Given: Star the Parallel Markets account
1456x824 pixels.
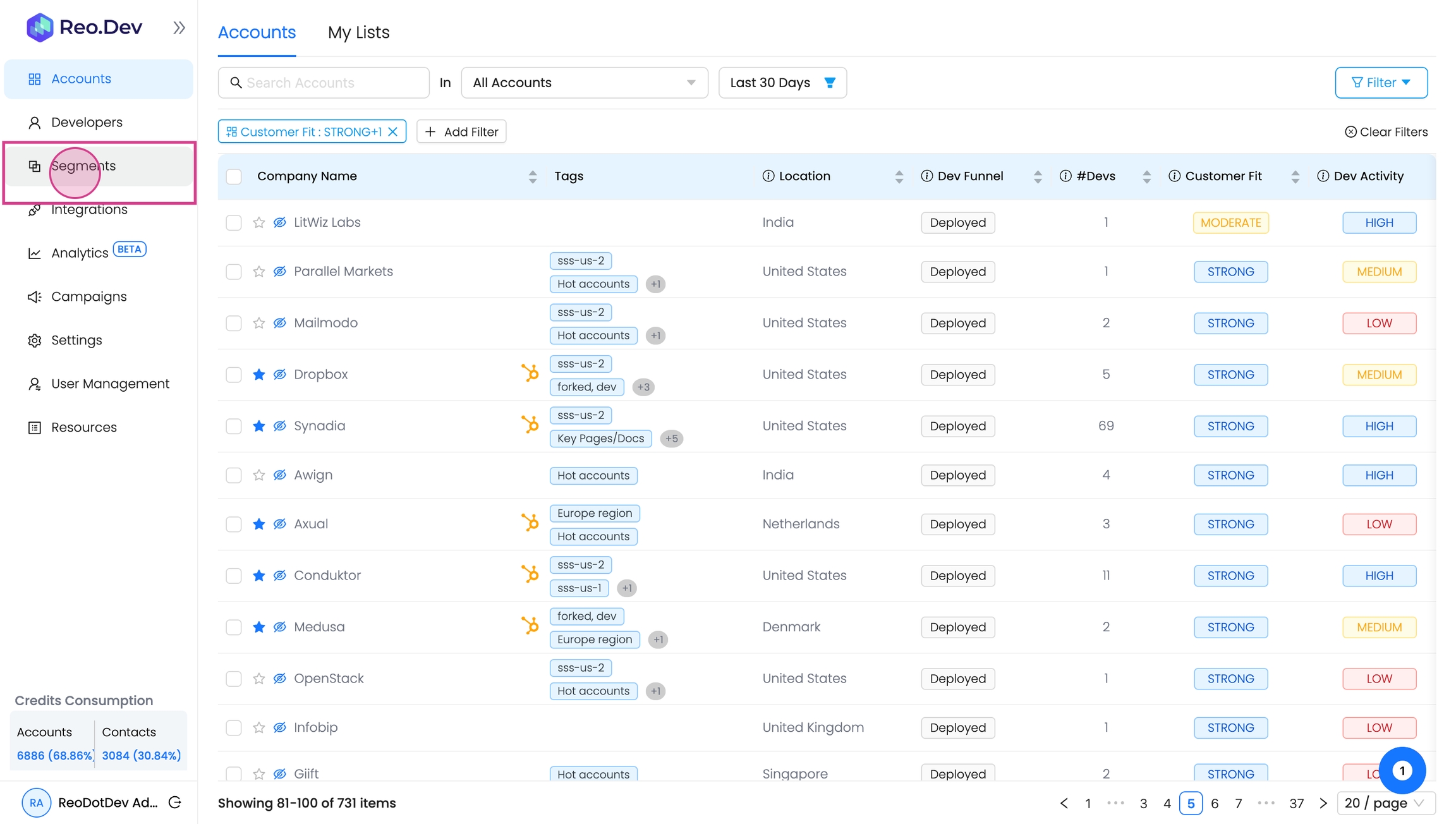Looking at the screenshot, I should point(258,272).
